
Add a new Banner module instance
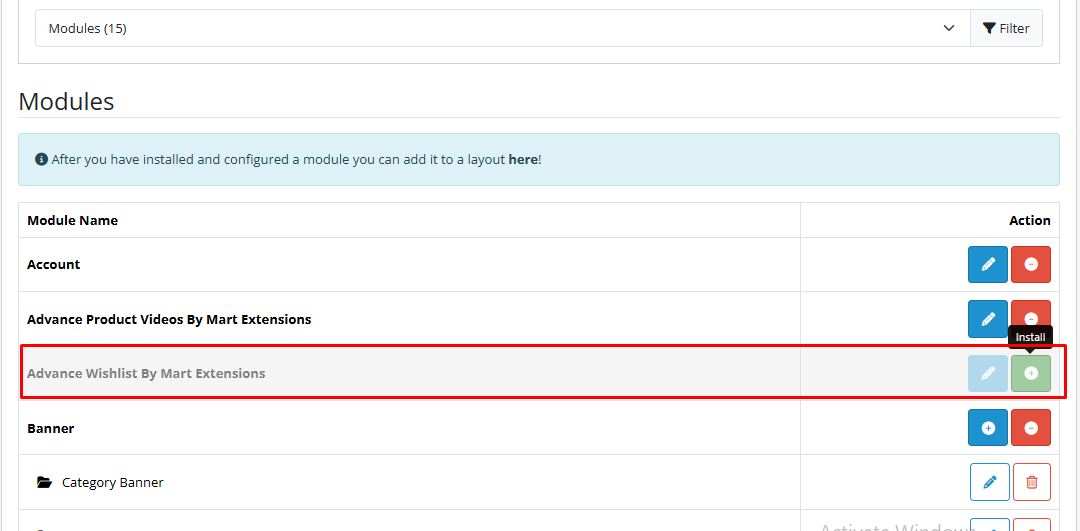[987, 428]
